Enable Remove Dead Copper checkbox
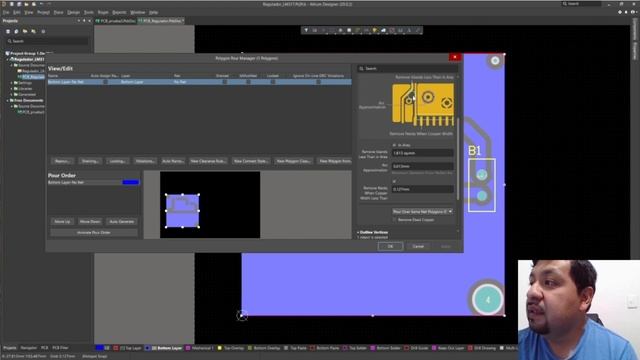The image size is (640, 360). 394,220
